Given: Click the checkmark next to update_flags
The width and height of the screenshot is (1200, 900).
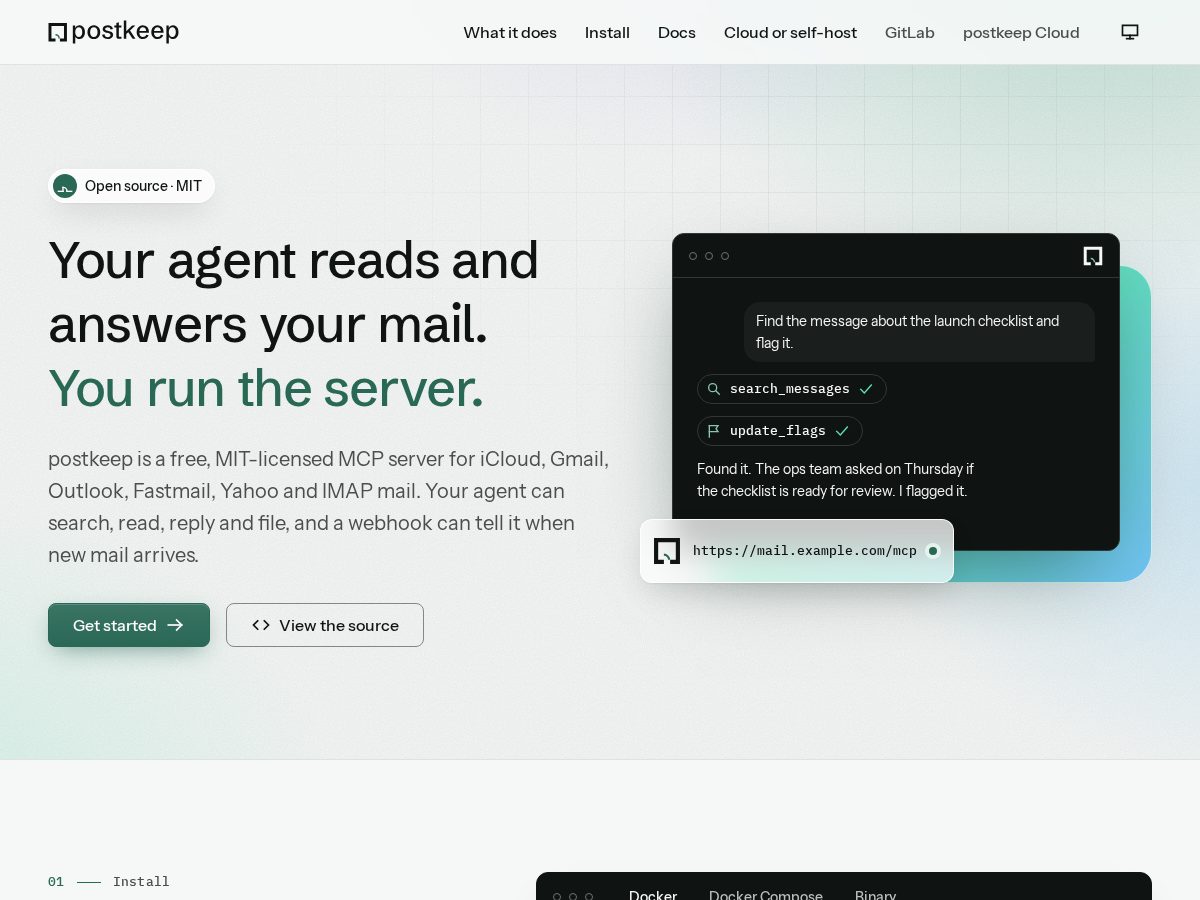Looking at the screenshot, I should pyautogui.click(x=842, y=431).
